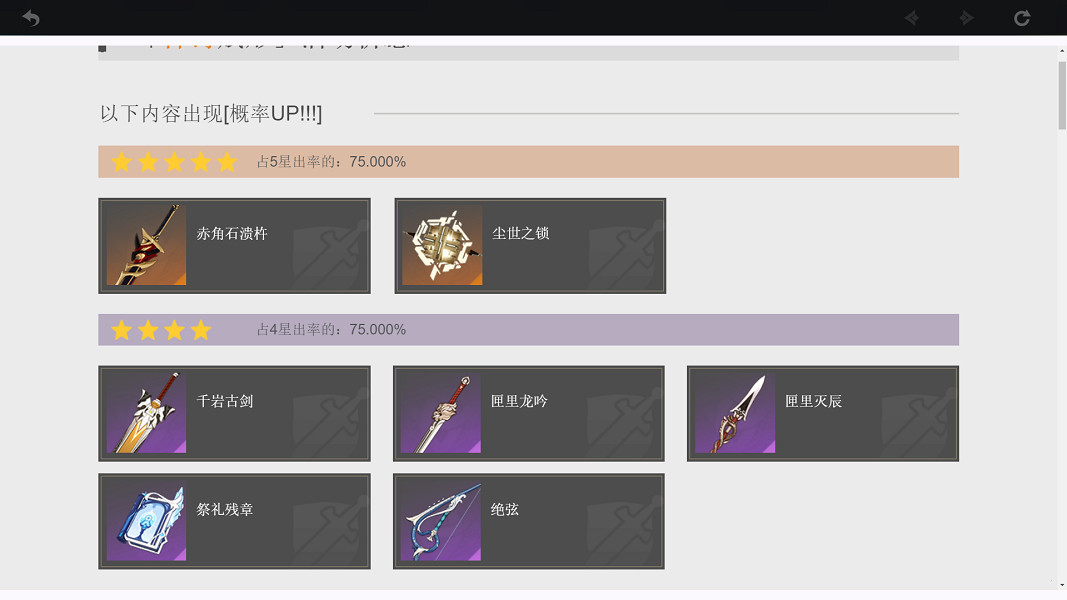
Task: Tap the refresh icon in the top bar
Action: tap(1021, 17)
